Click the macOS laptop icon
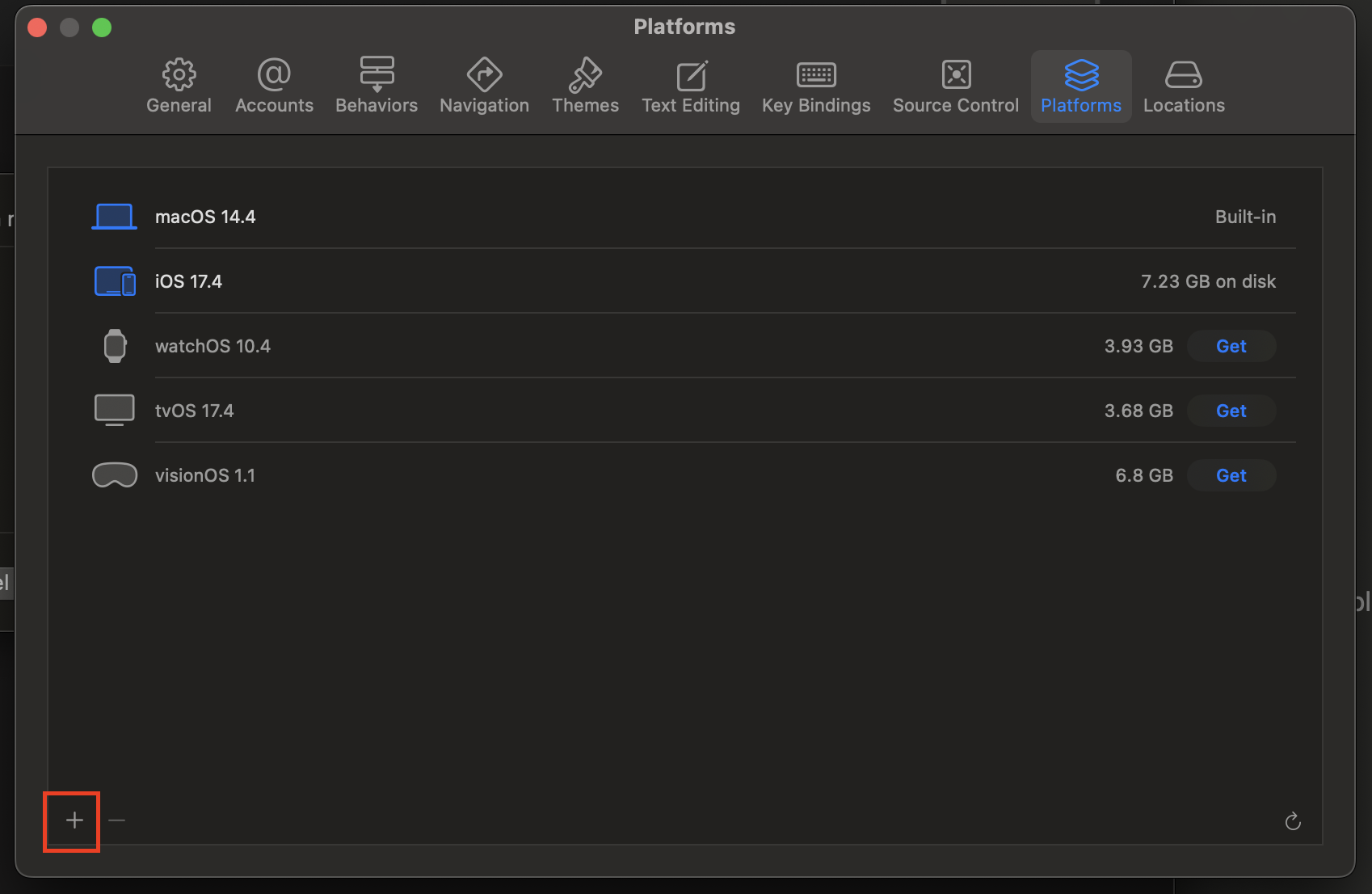Screen dimensions: 1372x894 [x=114, y=217]
